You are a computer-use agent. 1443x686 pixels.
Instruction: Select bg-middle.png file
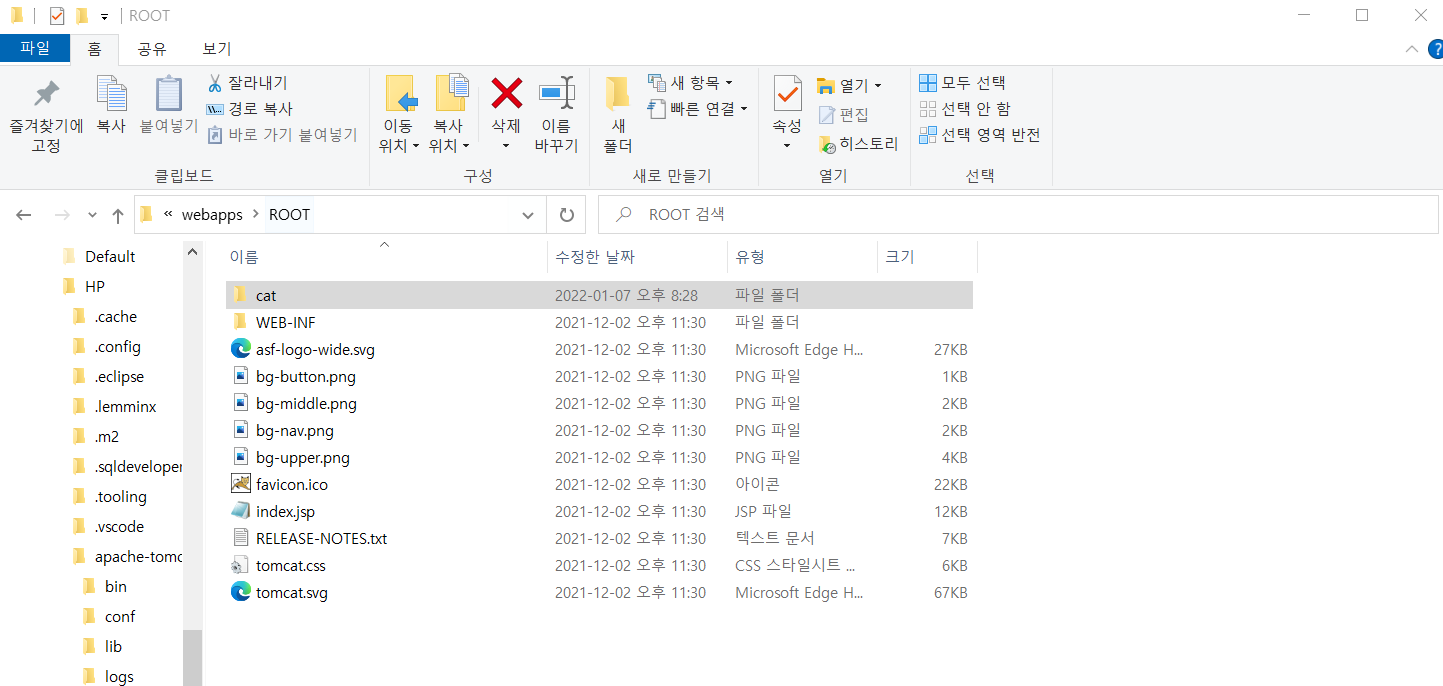tap(599, 403)
